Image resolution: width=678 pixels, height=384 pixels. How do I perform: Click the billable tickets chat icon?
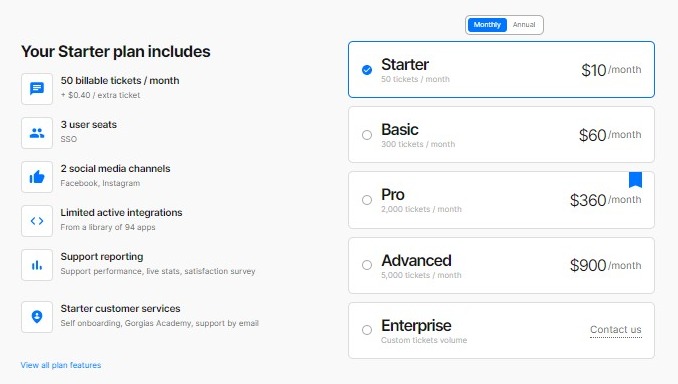point(37,89)
